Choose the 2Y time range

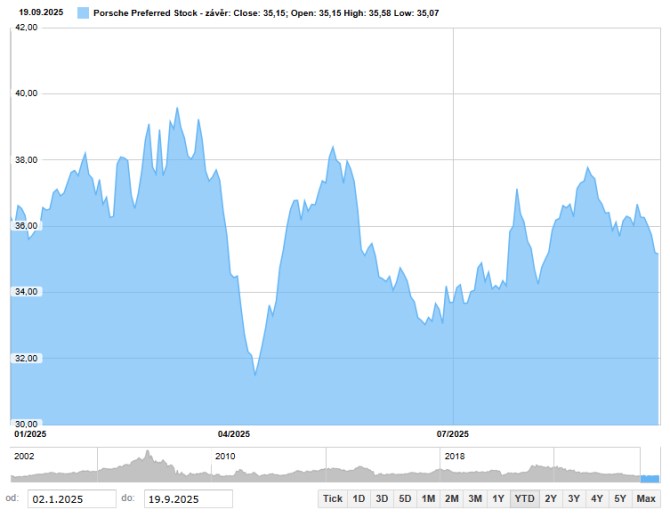(551, 499)
